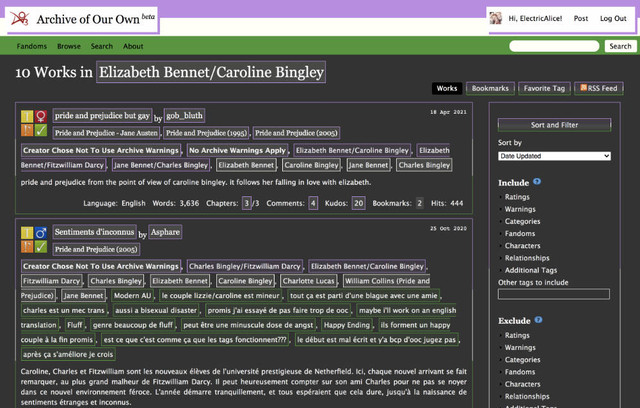640x408 pixels.
Task: Open the 'No Archive Warnings Apply' tag
Action: coord(237,150)
